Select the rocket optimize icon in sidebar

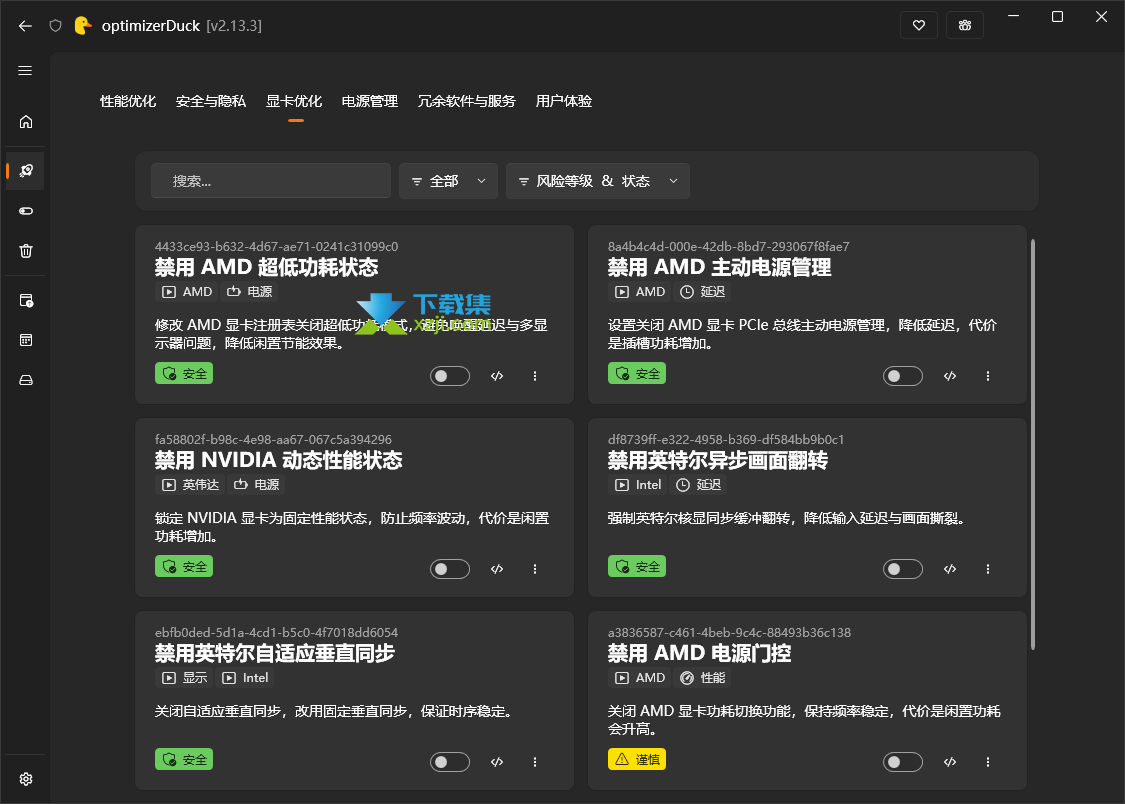point(26,171)
